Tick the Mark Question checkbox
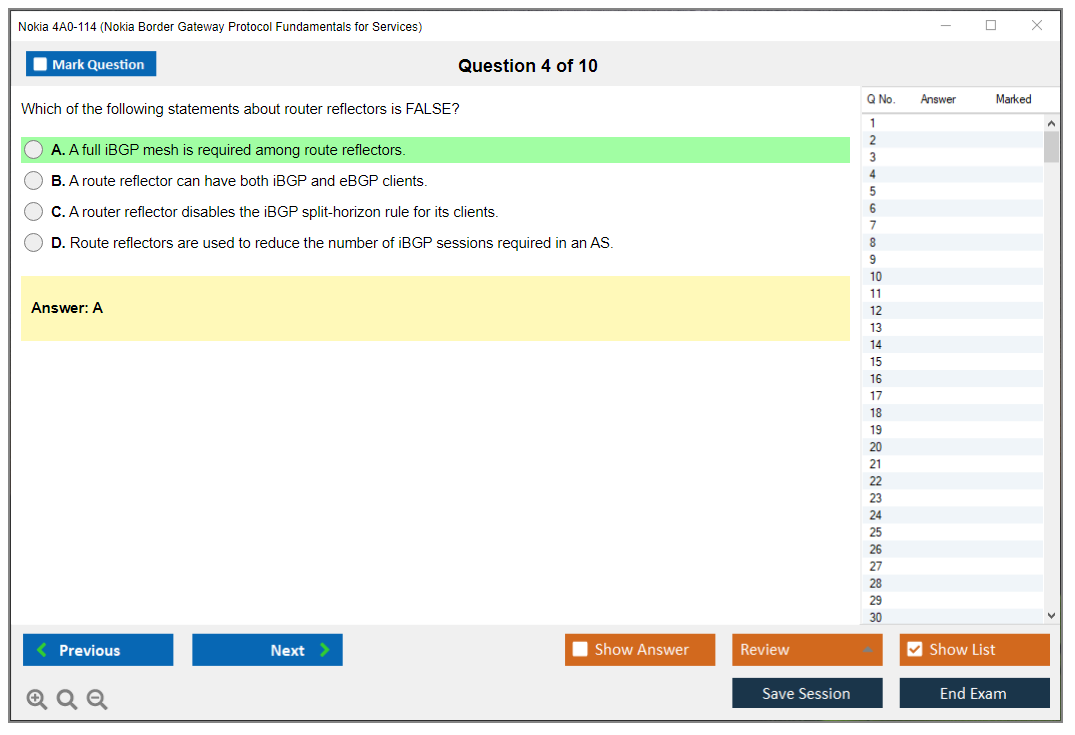This screenshot has height=735, width=1075. (x=41, y=65)
